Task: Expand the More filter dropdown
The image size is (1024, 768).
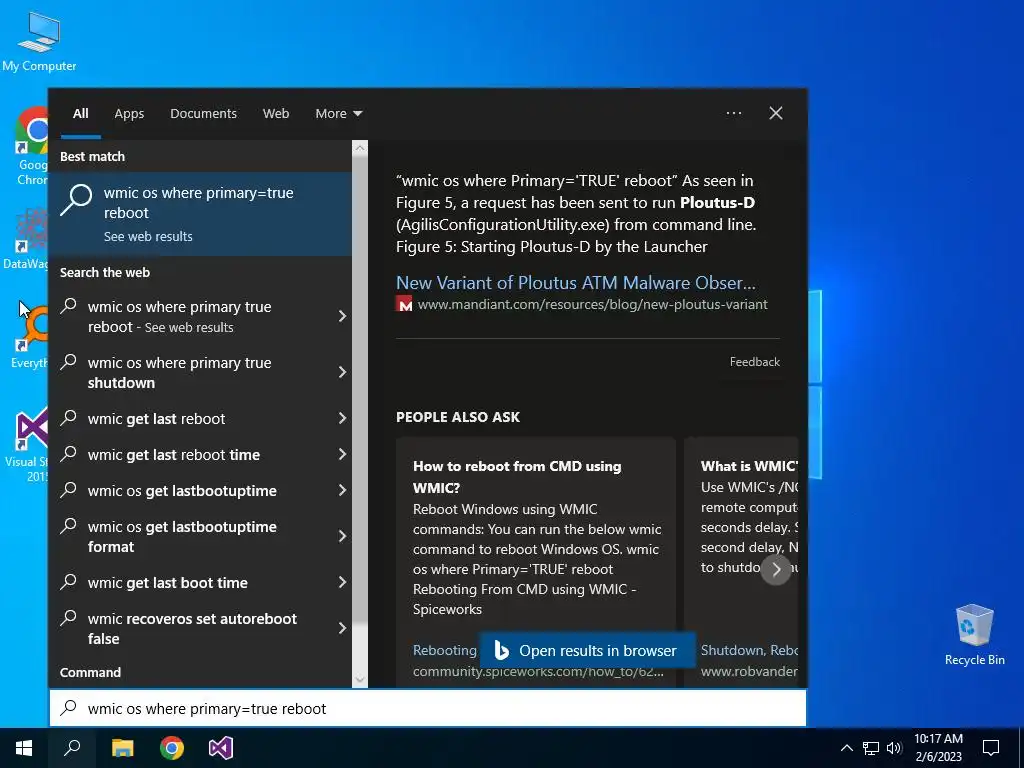Action: pos(338,114)
